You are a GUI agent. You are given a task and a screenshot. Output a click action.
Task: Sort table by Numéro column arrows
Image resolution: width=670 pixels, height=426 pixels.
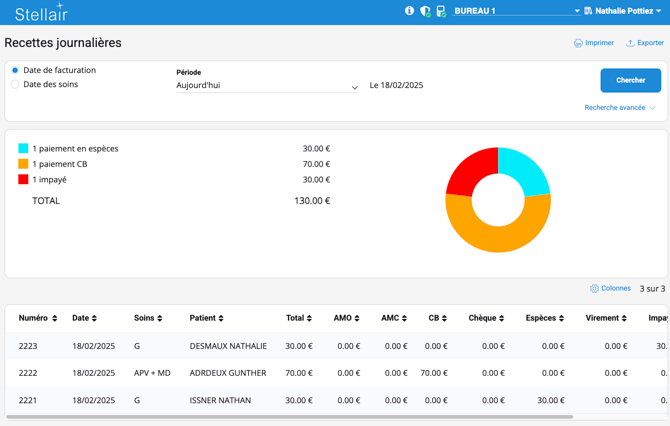(x=55, y=319)
